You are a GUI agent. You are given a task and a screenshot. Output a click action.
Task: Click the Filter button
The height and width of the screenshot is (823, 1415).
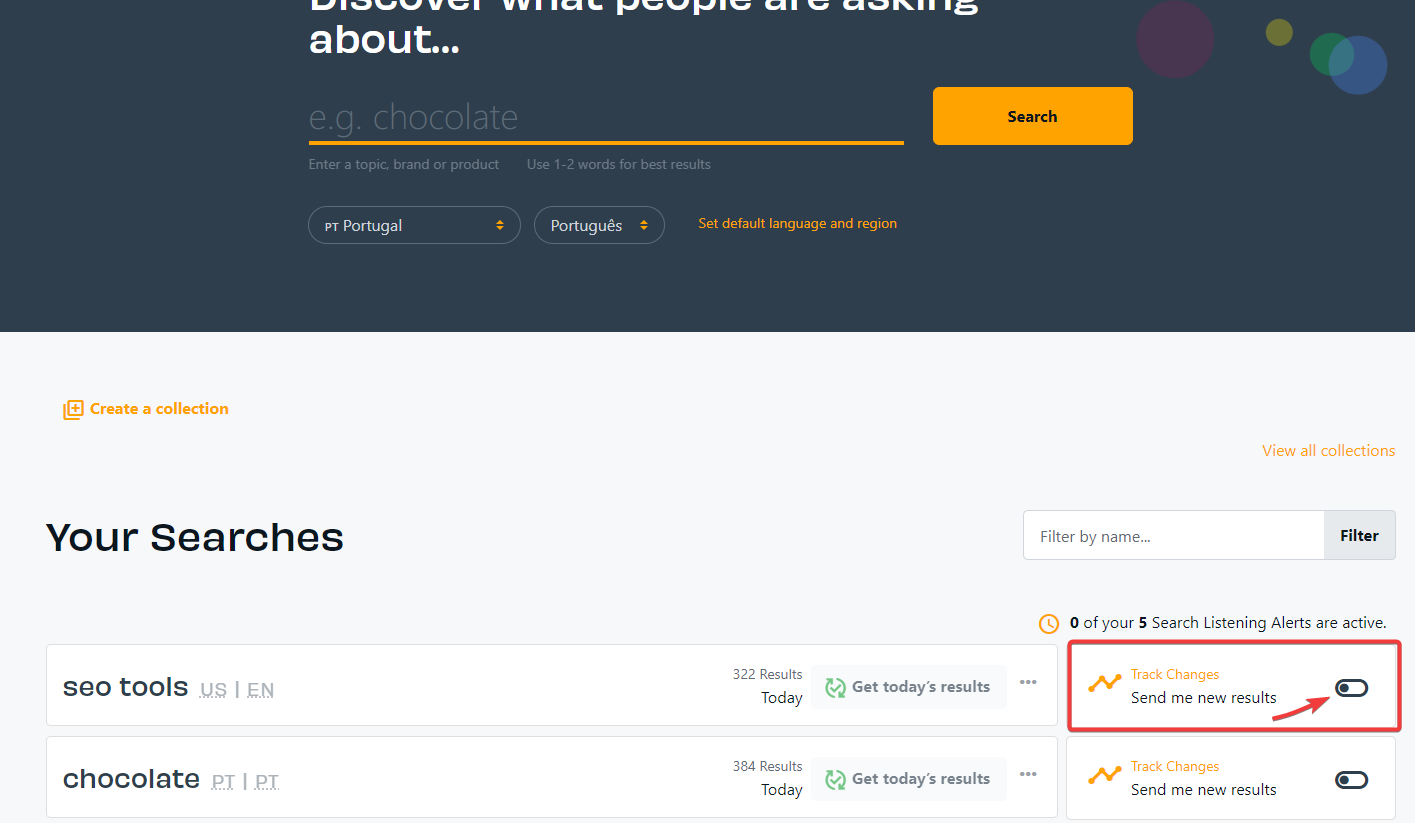tap(1359, 536)
